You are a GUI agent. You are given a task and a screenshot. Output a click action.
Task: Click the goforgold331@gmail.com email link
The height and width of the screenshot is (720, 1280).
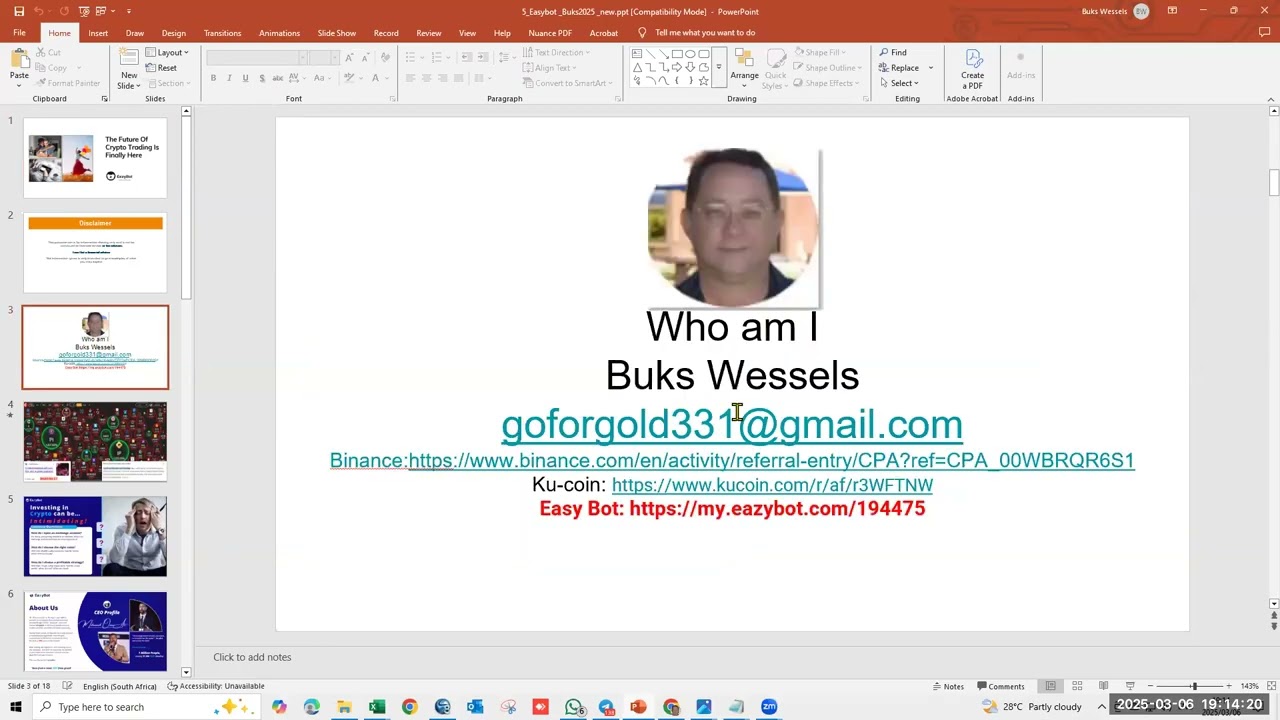coord(732,424)
